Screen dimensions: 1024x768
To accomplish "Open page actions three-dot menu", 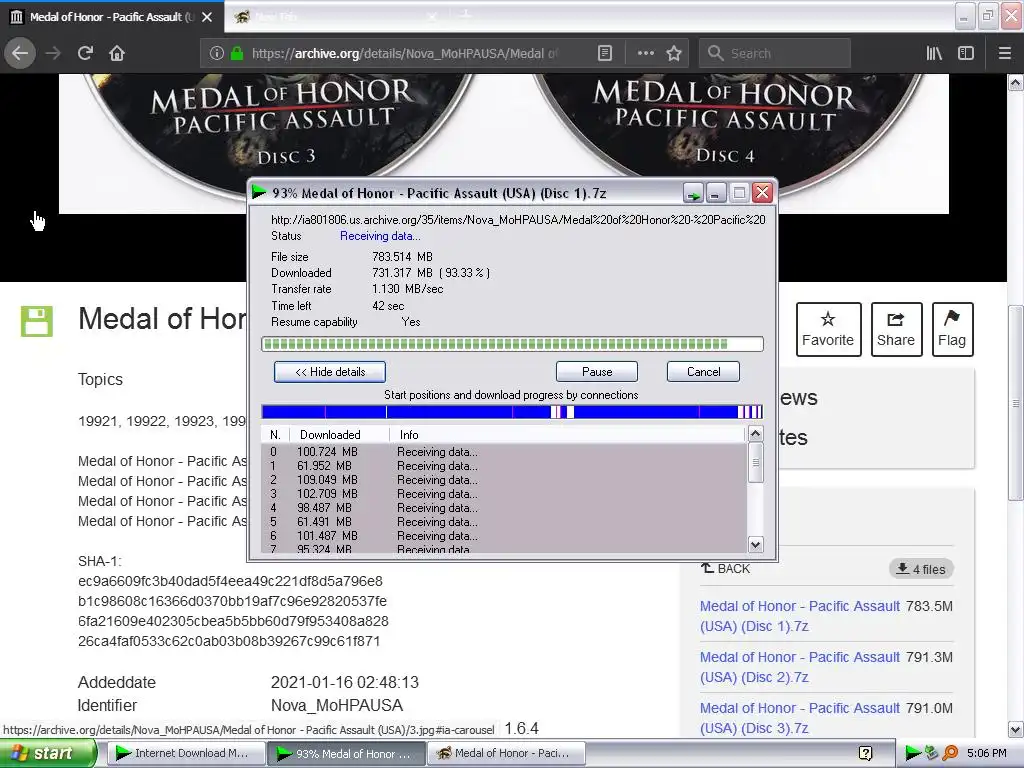I will click(645, 54).
